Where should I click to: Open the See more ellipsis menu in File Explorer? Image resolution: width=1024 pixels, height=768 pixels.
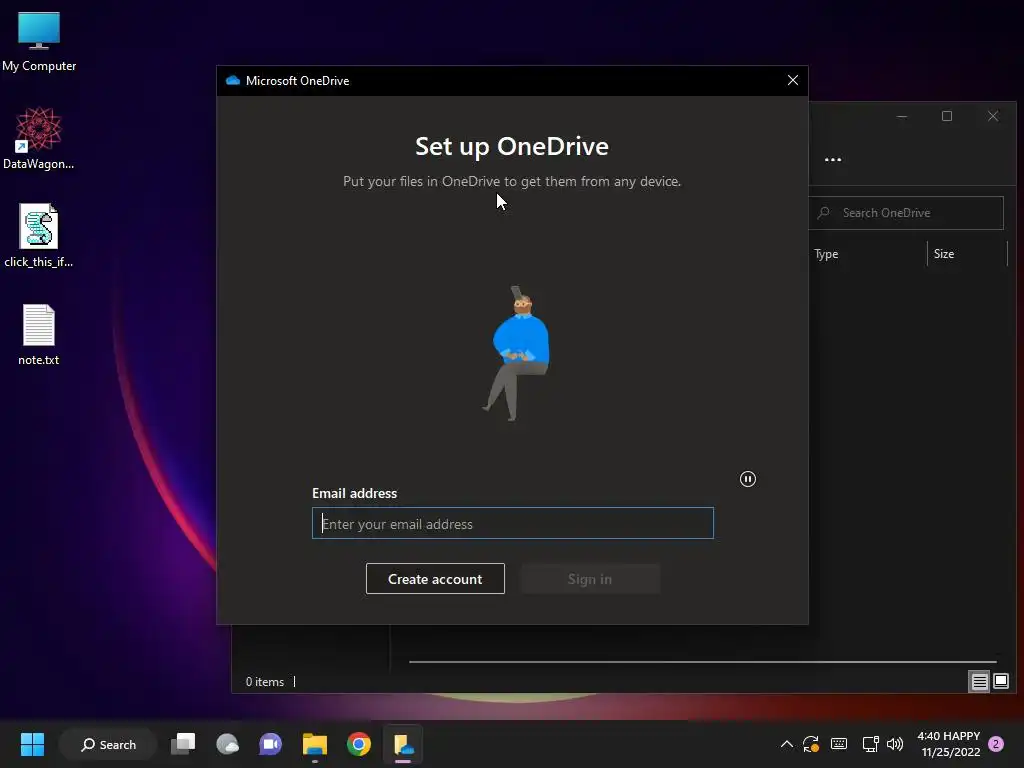tap(833, 159)
